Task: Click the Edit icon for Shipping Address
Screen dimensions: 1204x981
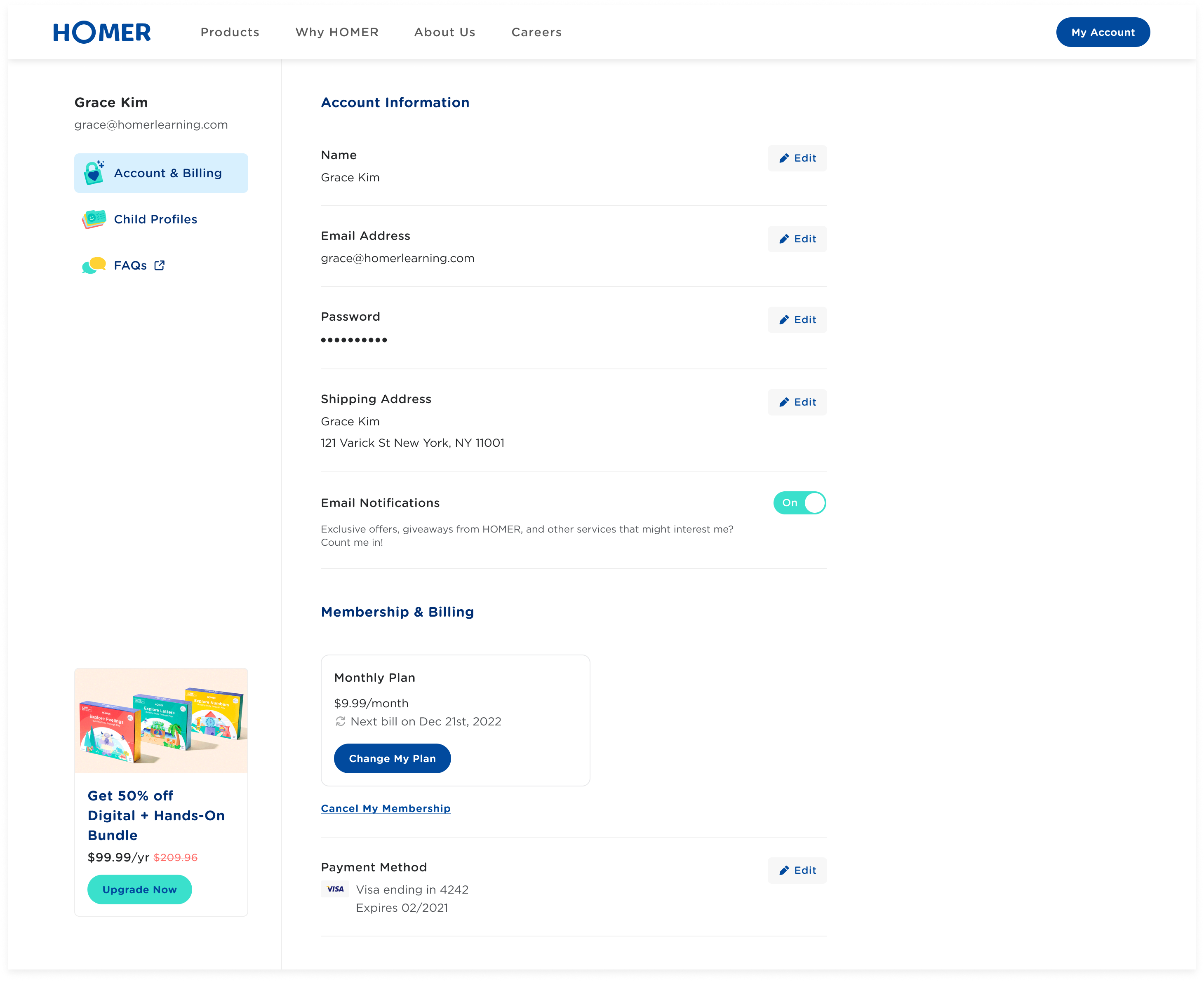Action: point(784,402)
